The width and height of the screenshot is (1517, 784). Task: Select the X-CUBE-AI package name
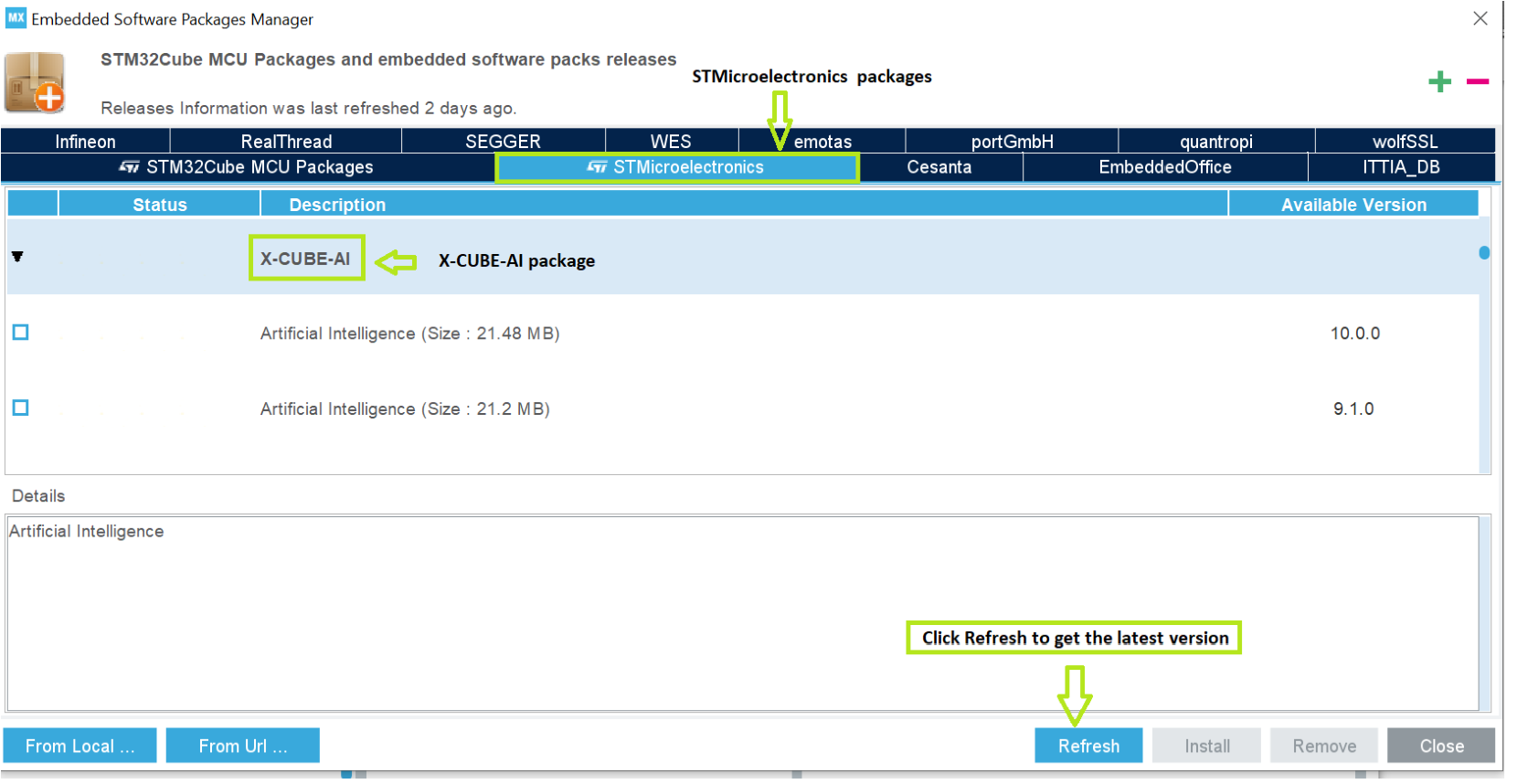pyautogui.click(x=305, y=259)
